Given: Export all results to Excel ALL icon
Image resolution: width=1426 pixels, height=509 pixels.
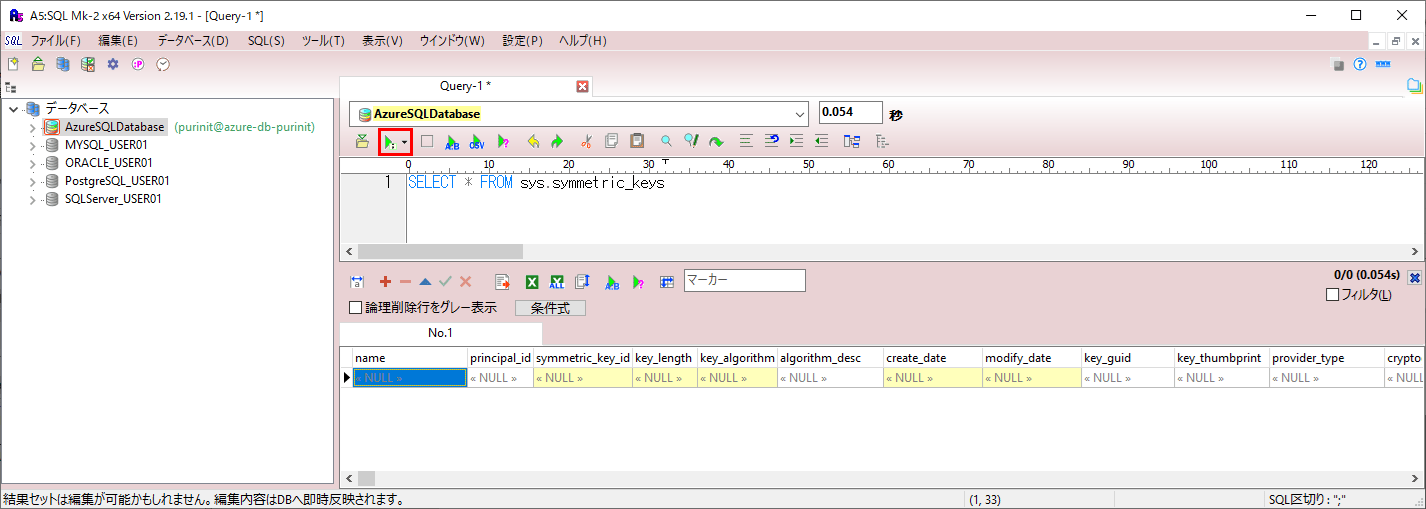Looking at the screenshot, I should pos(557,282).
